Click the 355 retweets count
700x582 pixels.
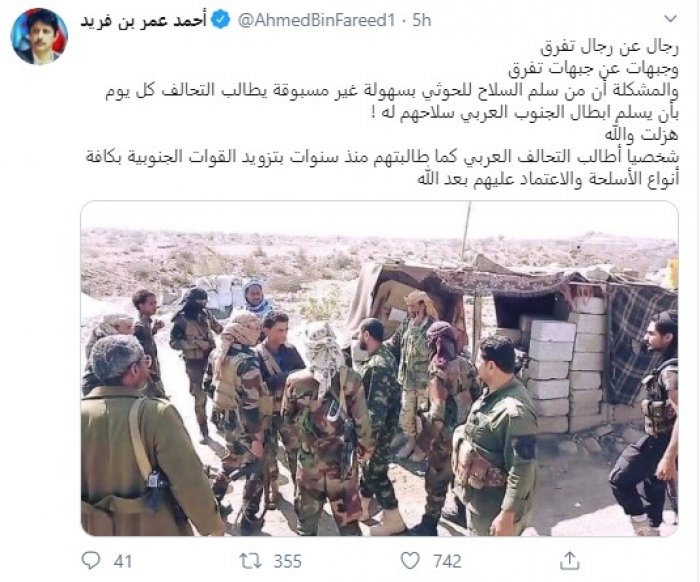pos(288,561)
